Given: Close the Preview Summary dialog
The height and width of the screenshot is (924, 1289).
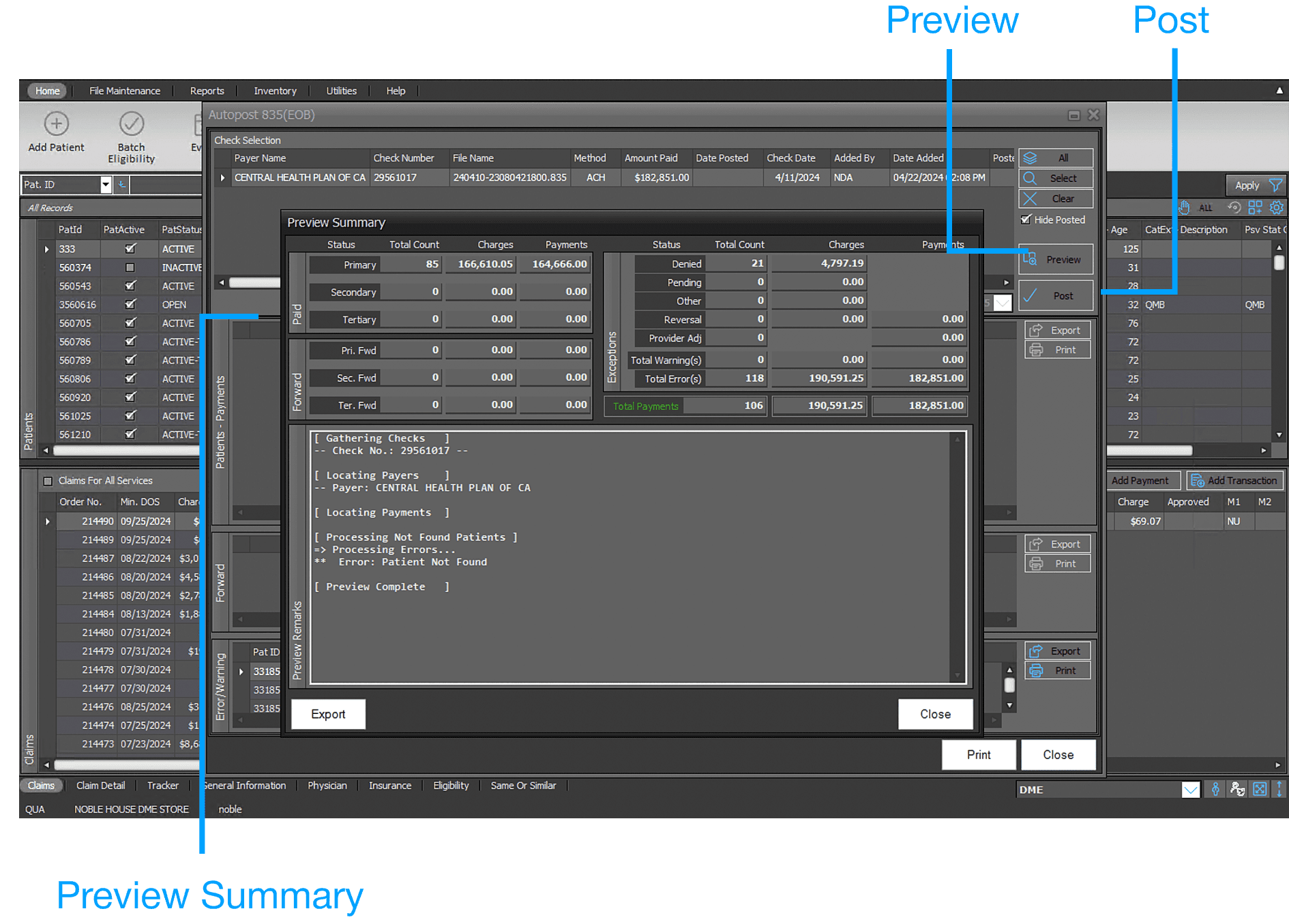Looking at the screenshot, I should pyautogui.click(x=935, y=714).
